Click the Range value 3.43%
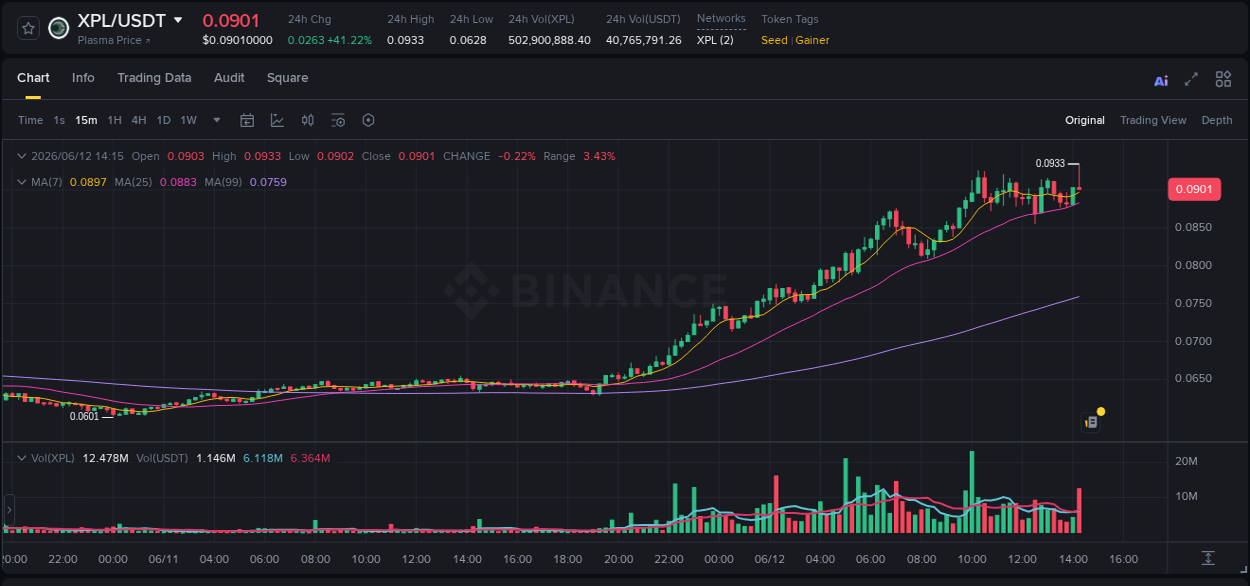The width and height of the screenshot is (1250, 586). (x=599, y=156)
